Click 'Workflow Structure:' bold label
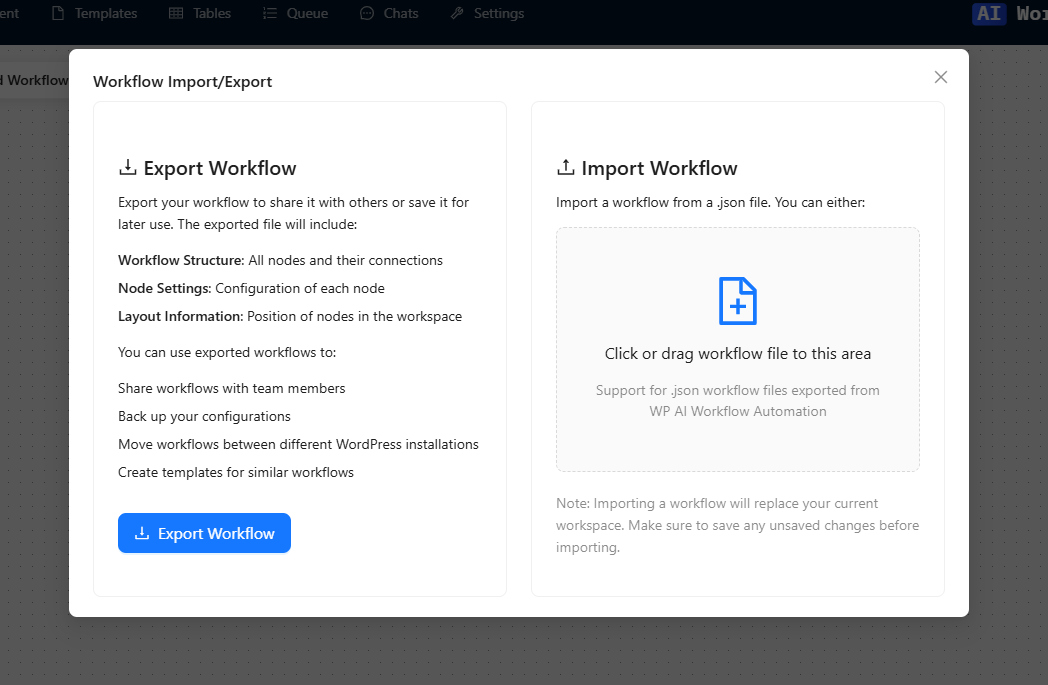Screen dimensions: 1048x685 (181, 260)
